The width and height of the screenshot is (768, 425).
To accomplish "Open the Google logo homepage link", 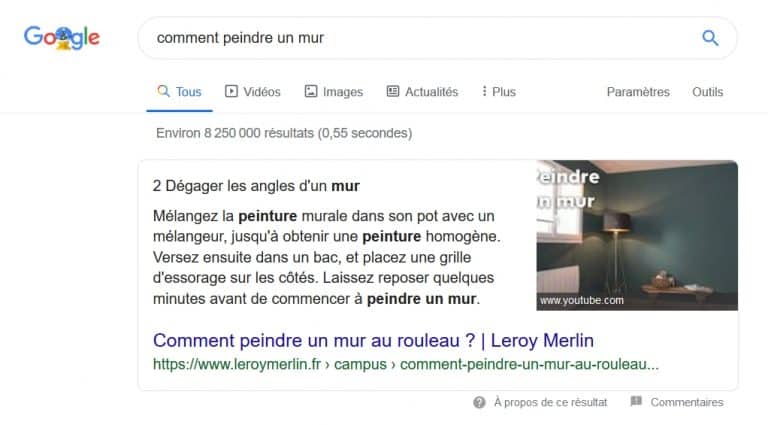I will (x=62, y=38).
